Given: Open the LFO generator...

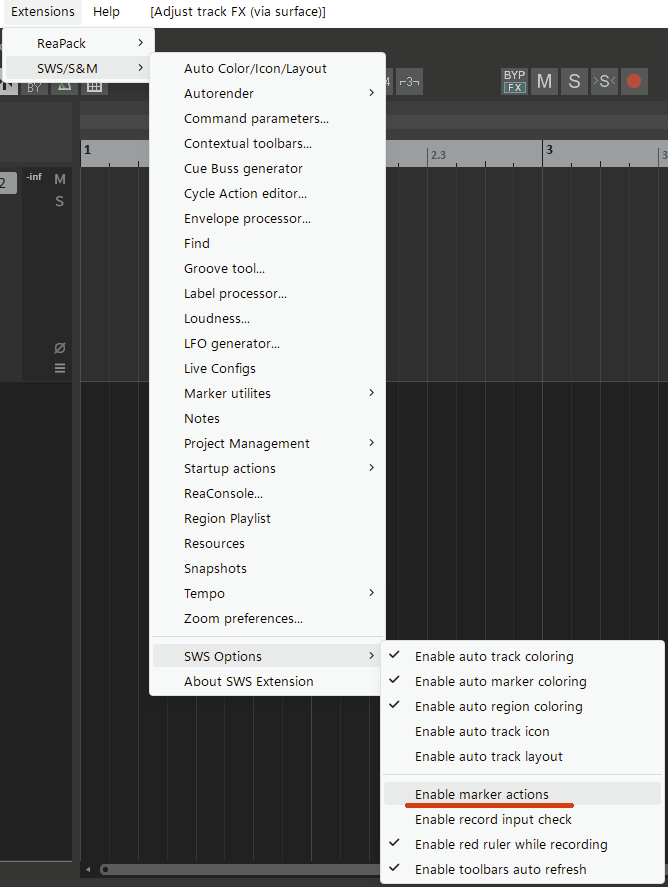Looking at the screenshot, I should pos(268,343).
